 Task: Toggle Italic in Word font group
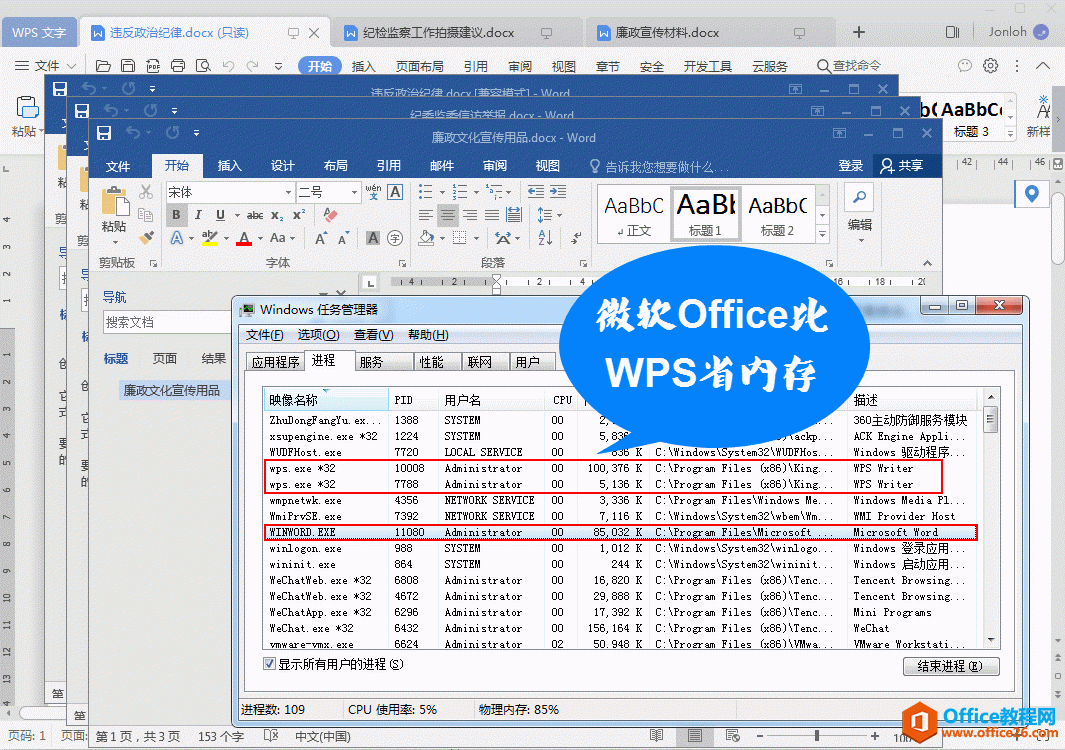[198, 215]
